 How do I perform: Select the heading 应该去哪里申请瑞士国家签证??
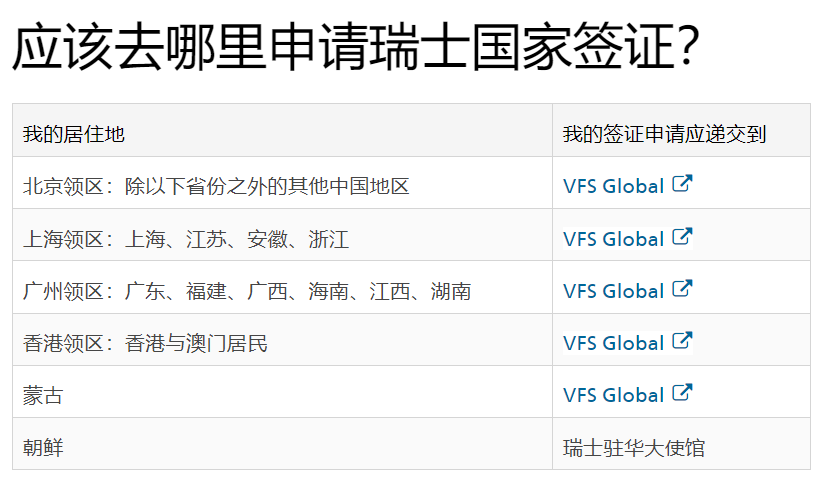[356, 46]
